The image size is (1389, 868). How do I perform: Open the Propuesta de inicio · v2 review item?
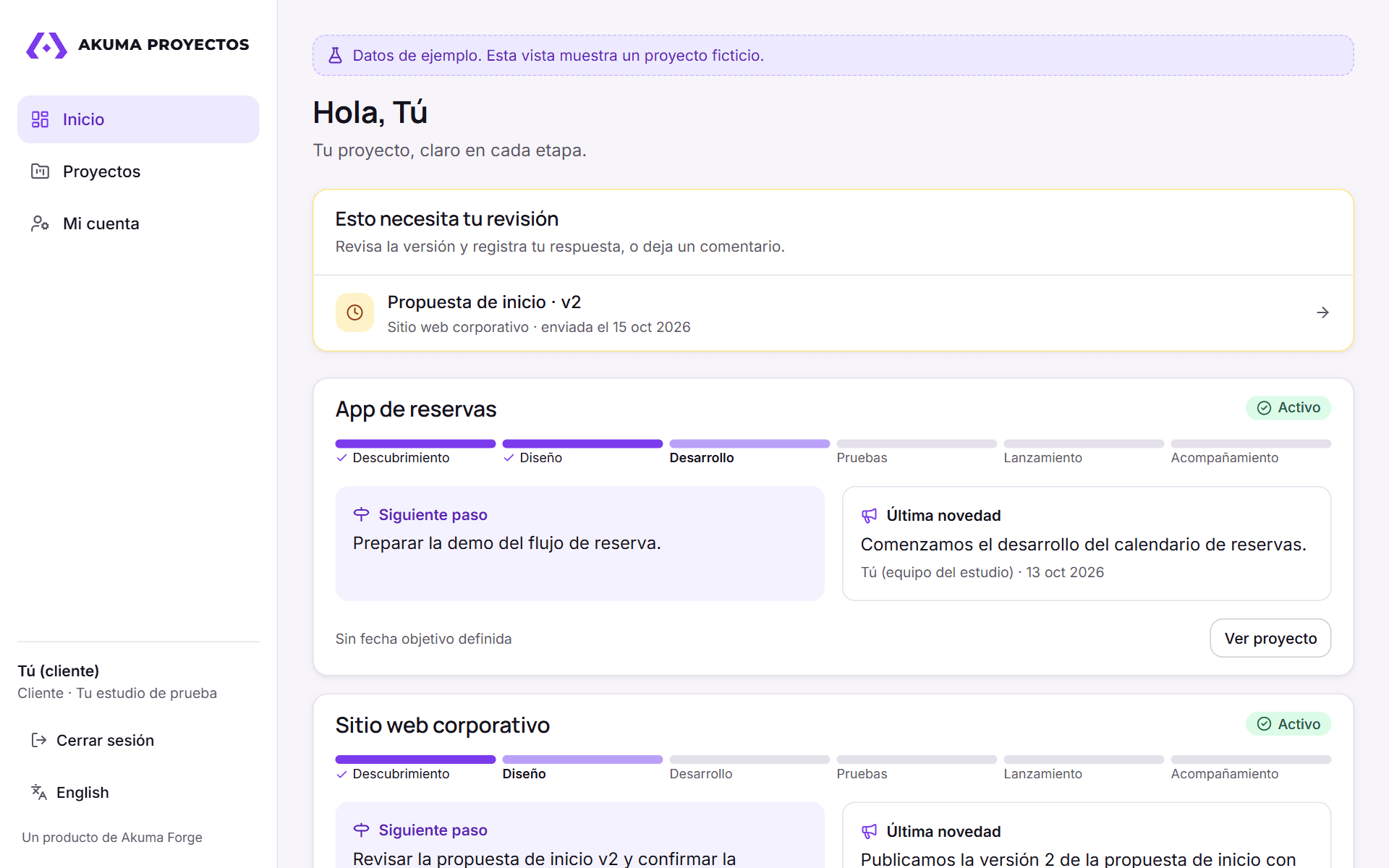(x=833, y=313)
